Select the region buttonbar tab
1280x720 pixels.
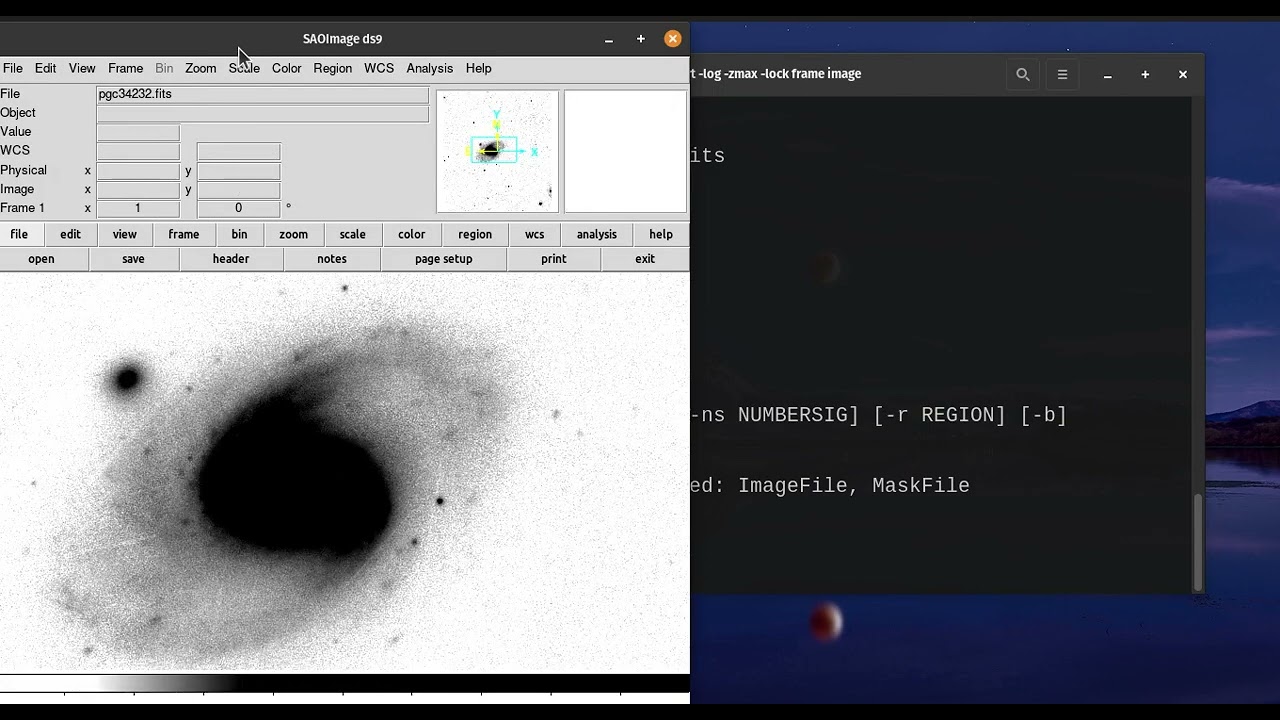pos(475,234)
